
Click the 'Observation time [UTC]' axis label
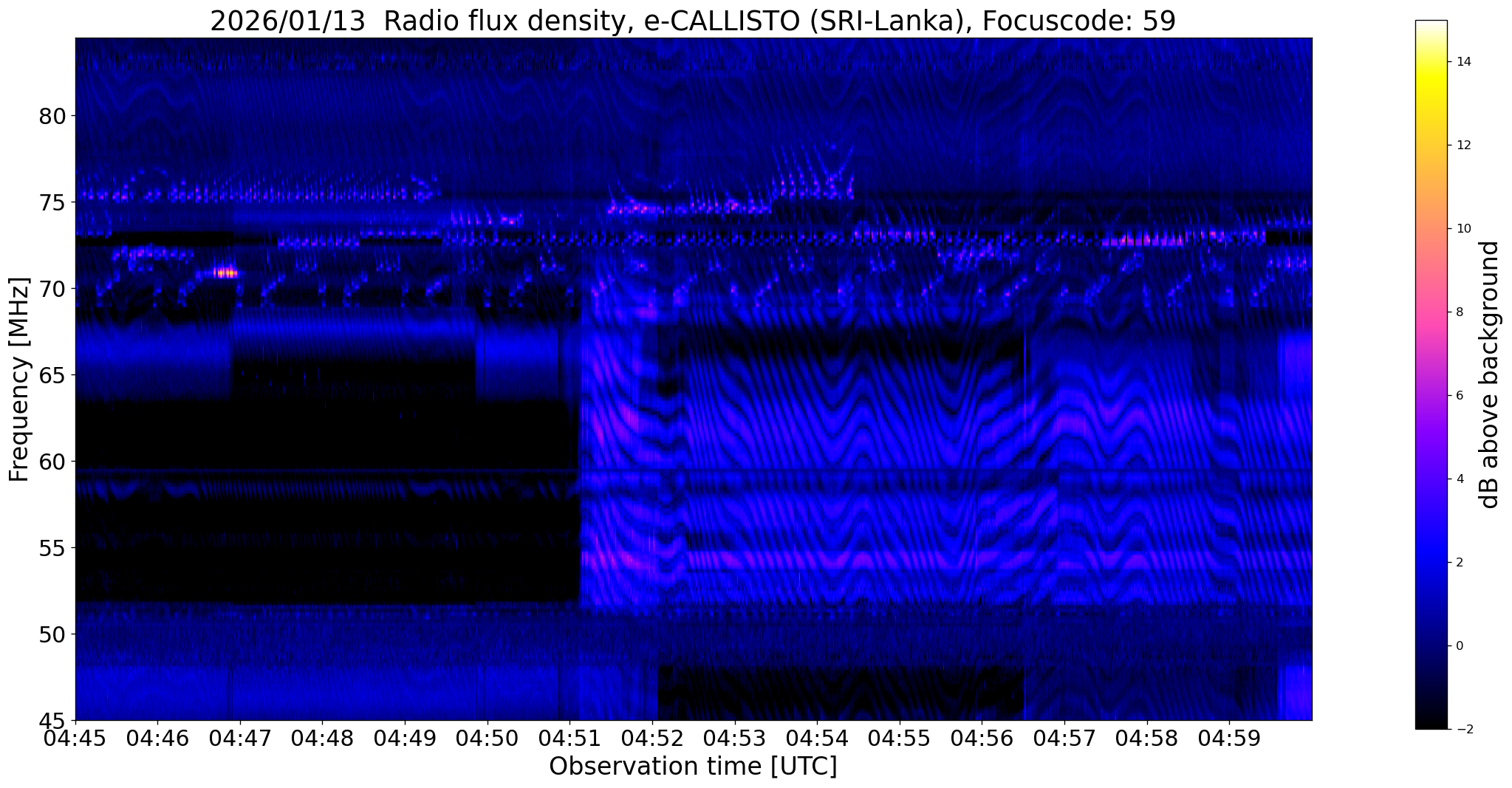[693, 766]
